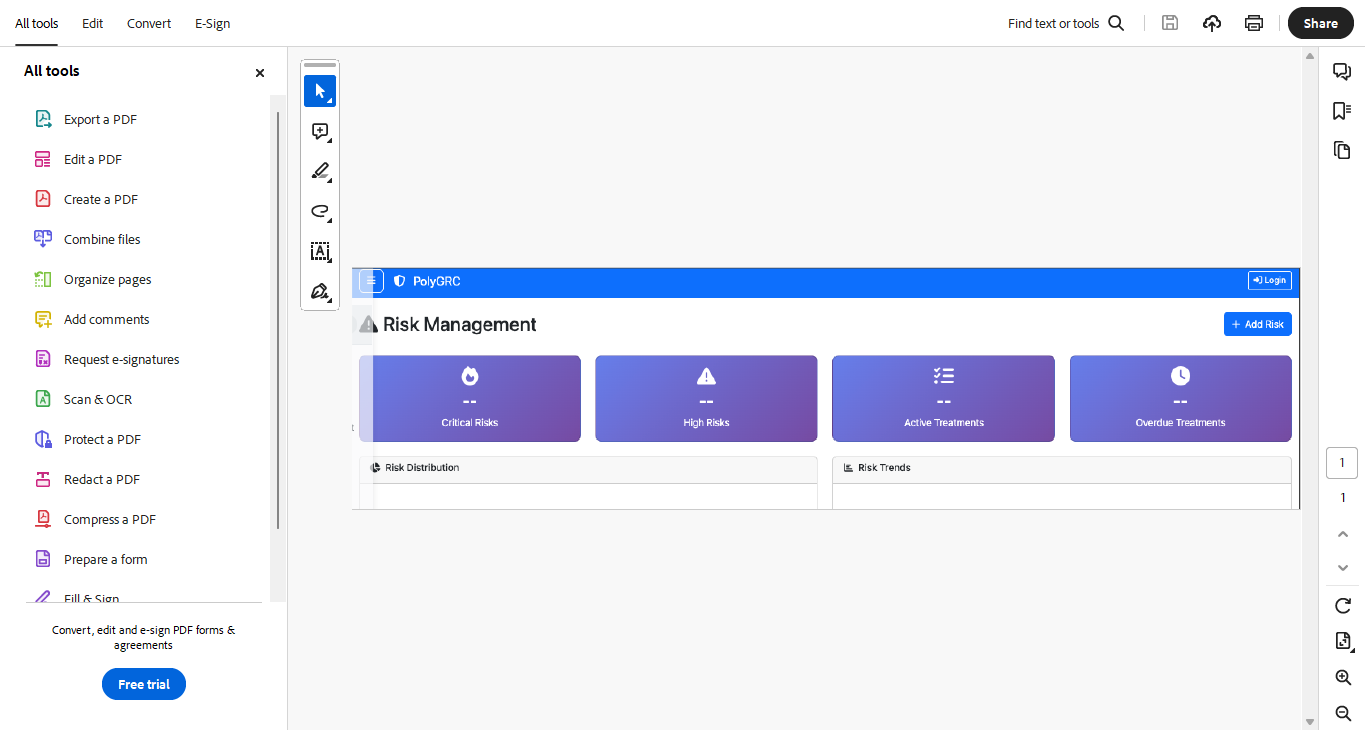Click the Share button
The image size is (1365, 731).
(1320, 23)
